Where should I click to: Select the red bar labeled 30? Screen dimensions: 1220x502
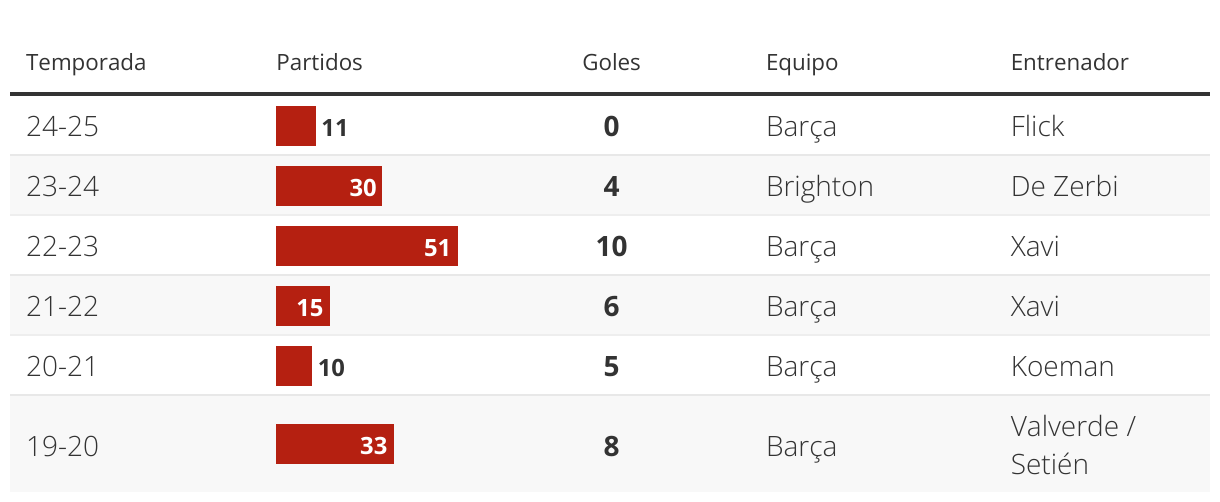[x=329, y=186]
